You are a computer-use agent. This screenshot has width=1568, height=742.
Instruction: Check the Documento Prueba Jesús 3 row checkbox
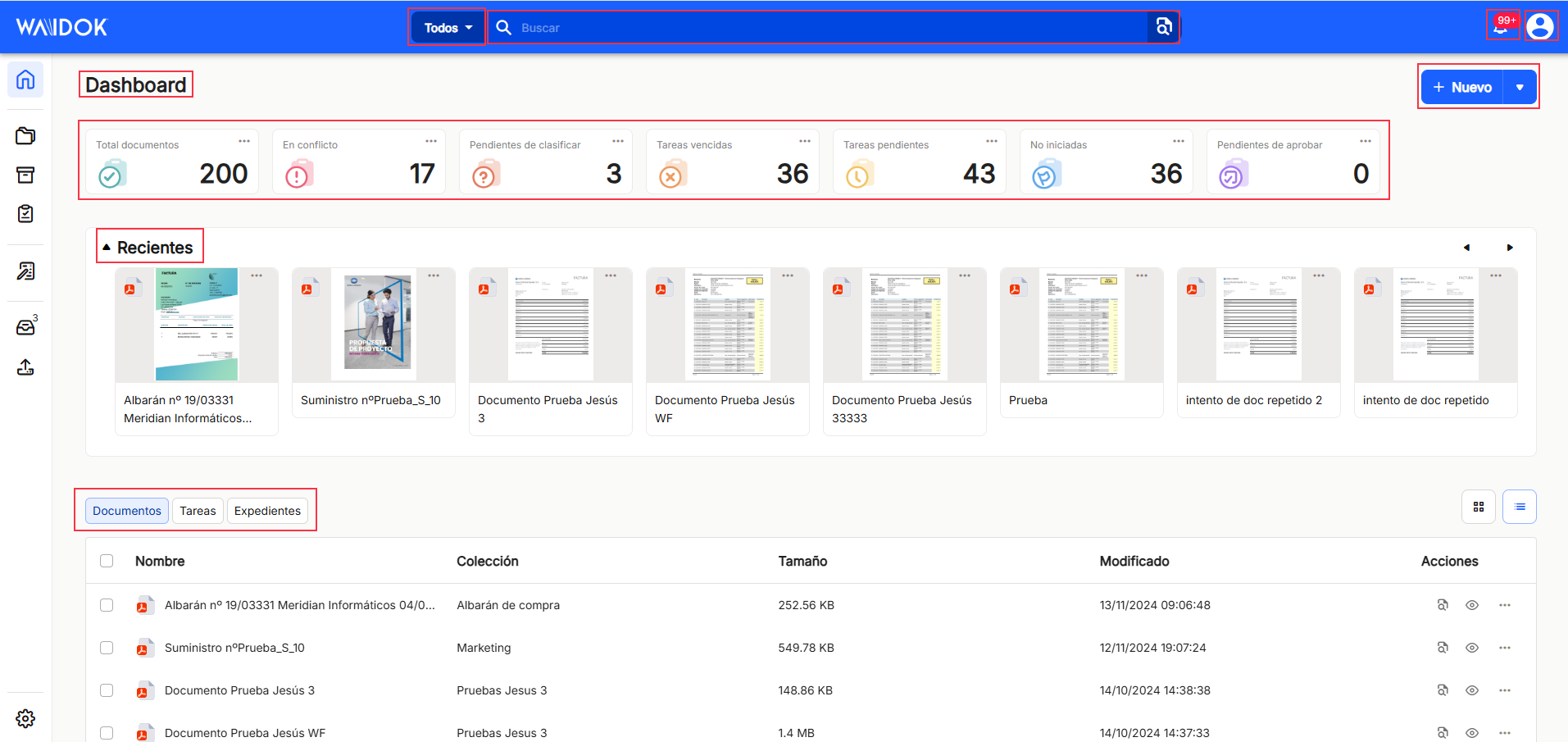coord(107,690)
